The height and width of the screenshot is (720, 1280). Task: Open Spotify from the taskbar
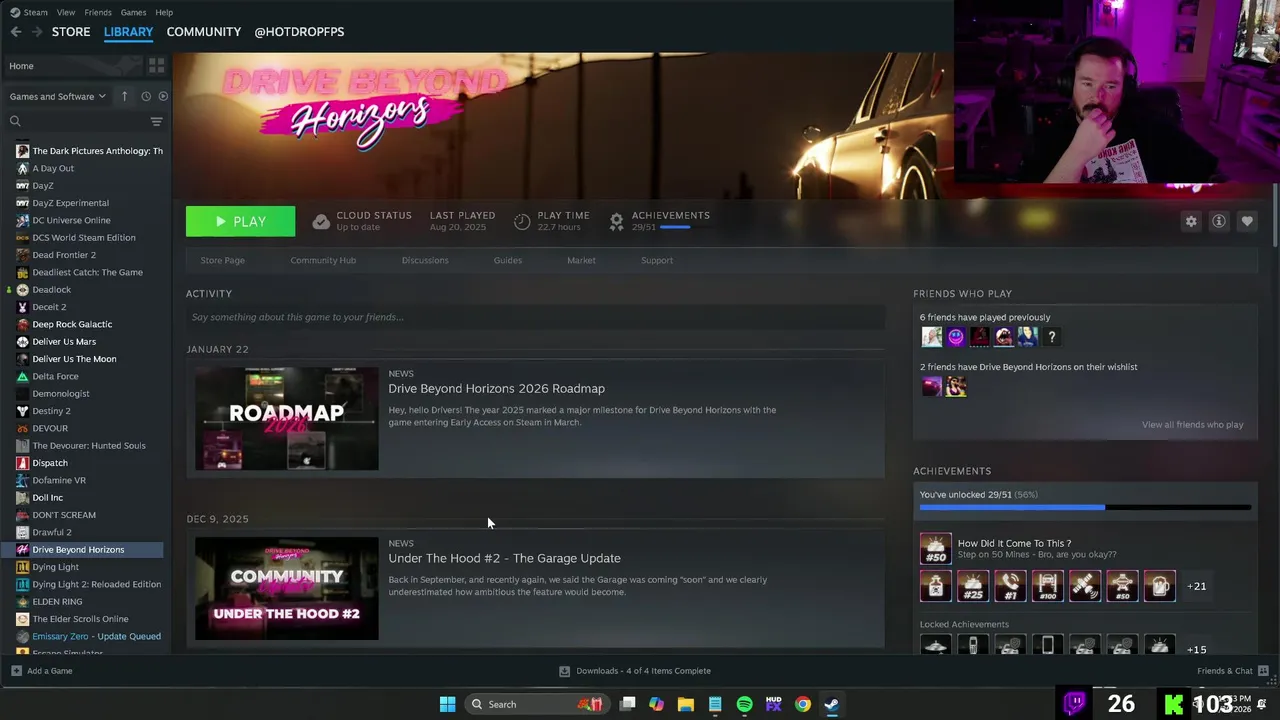point(744,704)
